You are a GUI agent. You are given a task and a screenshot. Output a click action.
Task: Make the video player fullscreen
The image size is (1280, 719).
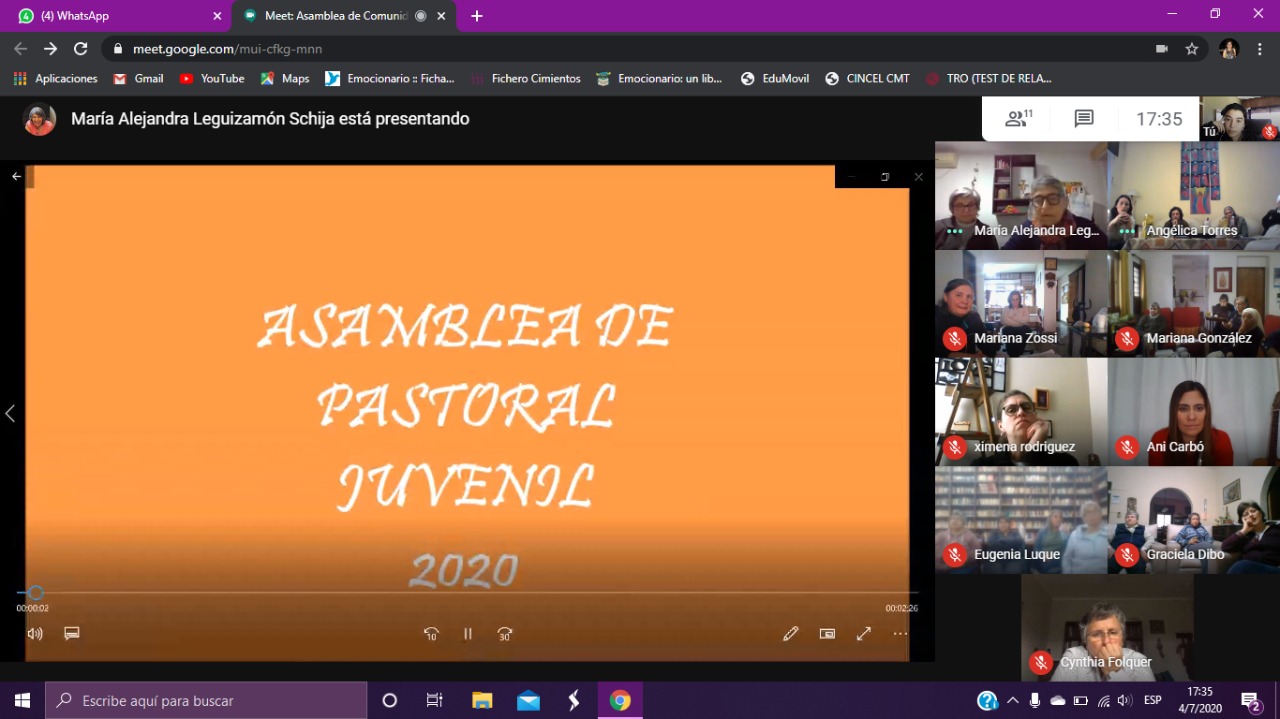(864, 633)
